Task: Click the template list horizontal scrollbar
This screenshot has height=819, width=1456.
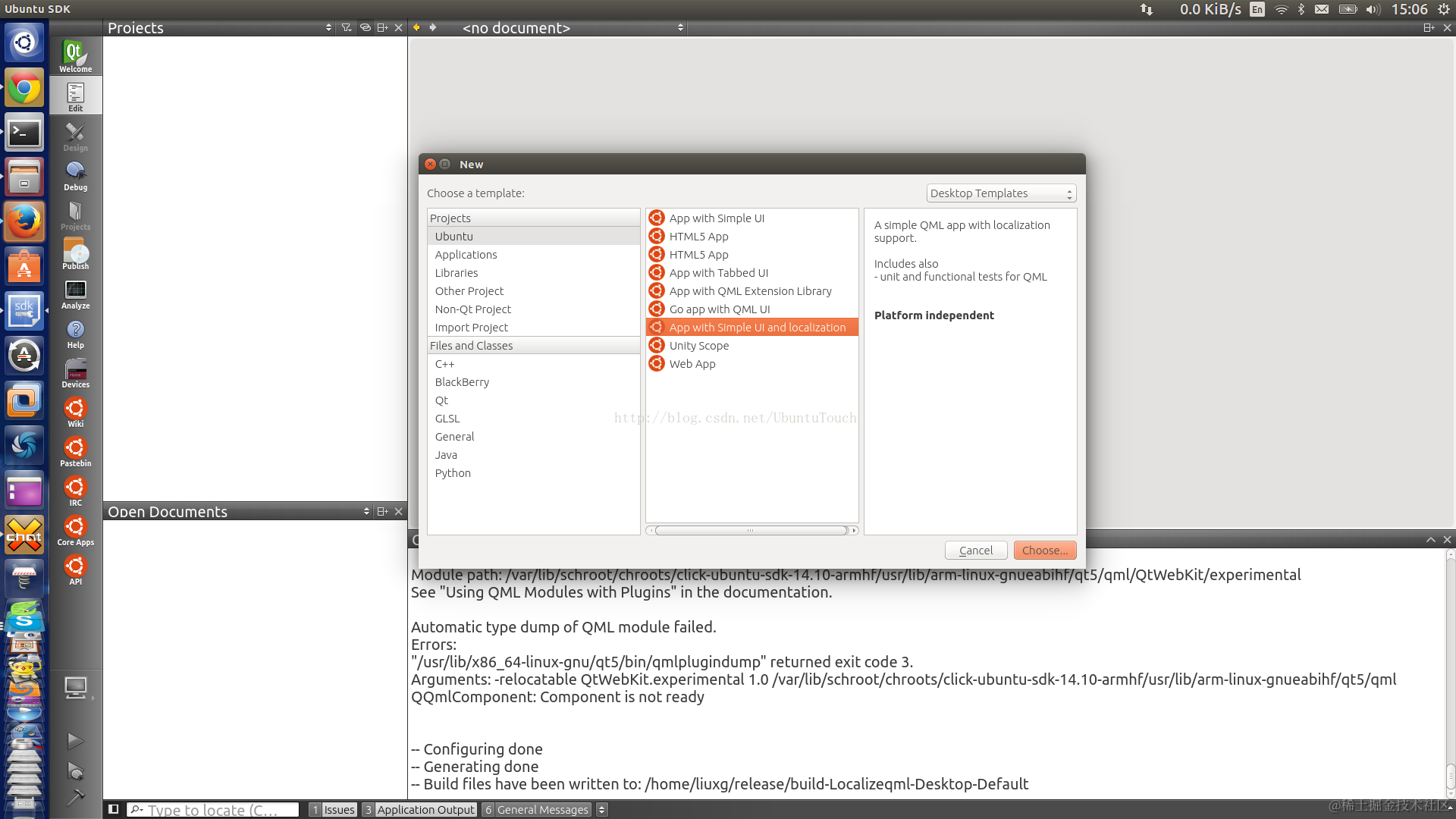Action: [x=751, y=530]
